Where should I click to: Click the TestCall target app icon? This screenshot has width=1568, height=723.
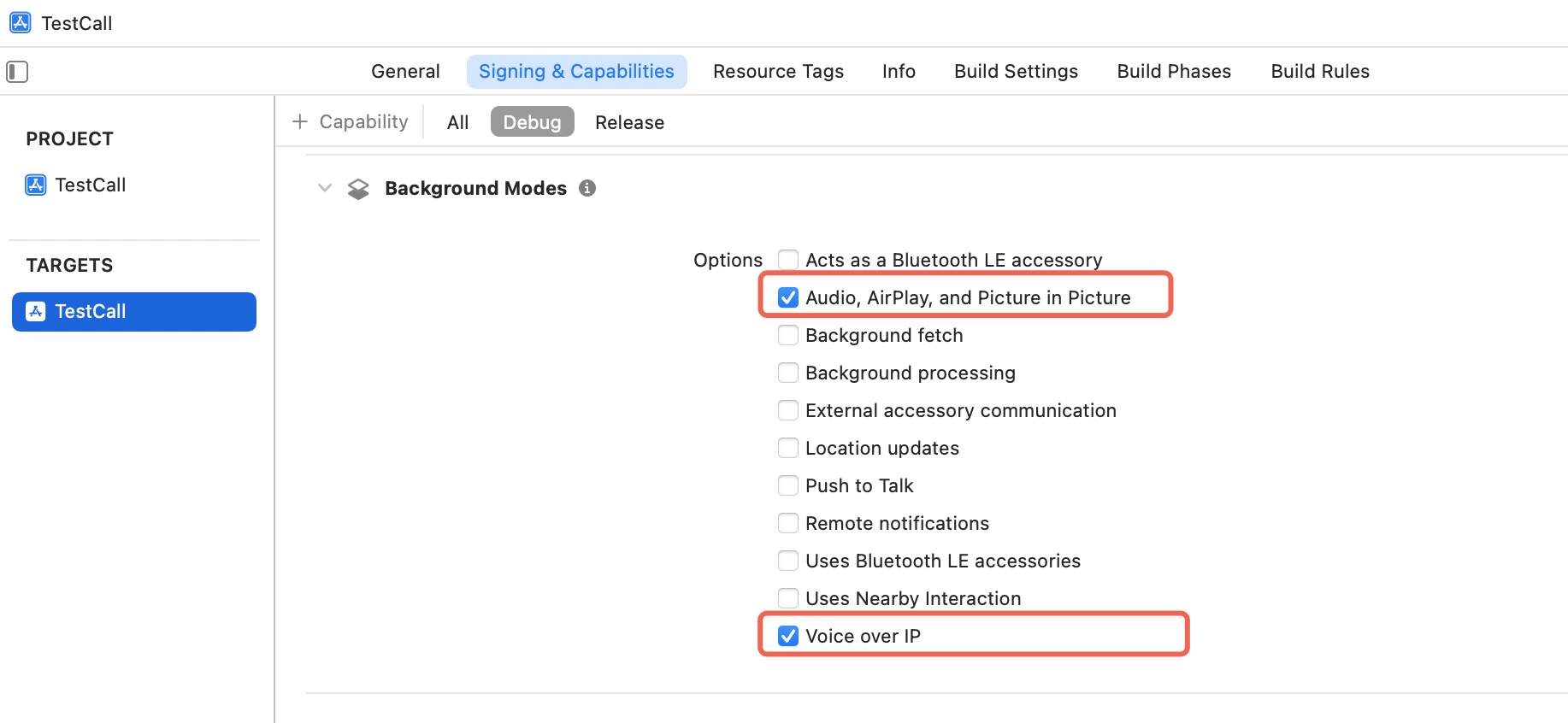pos(36,311)
